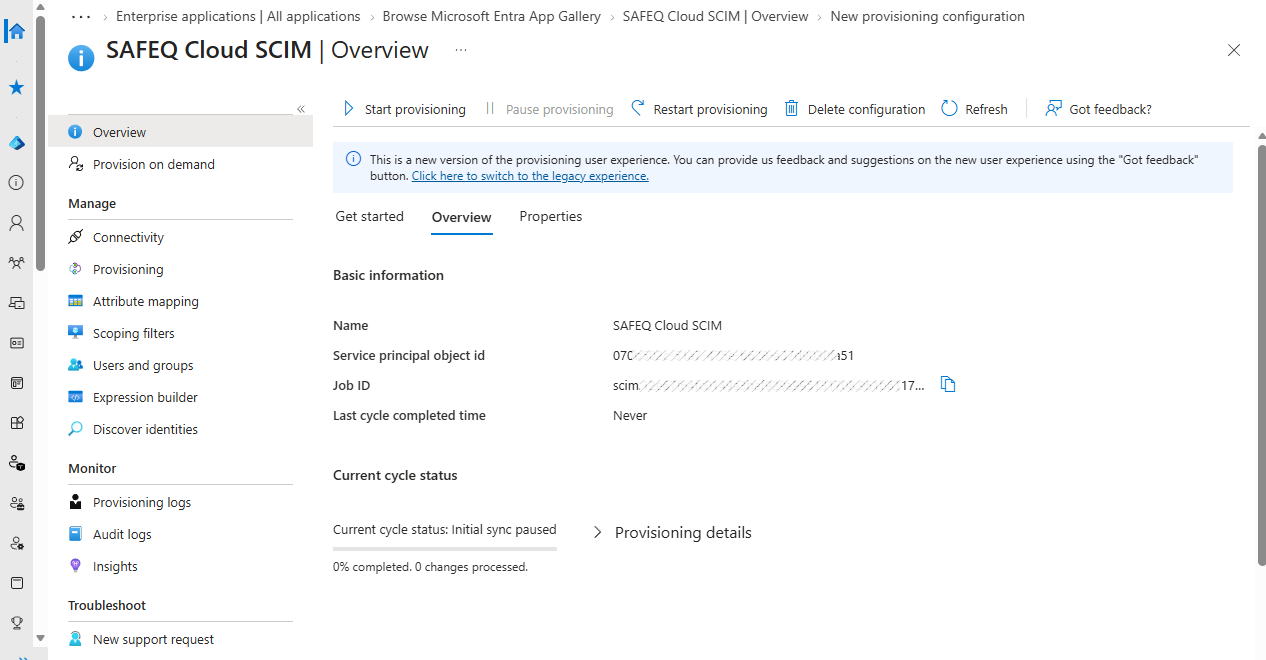1266x660 pixels.
Task: Copy the Job ID with the copy icon
Action: point(948,385)
